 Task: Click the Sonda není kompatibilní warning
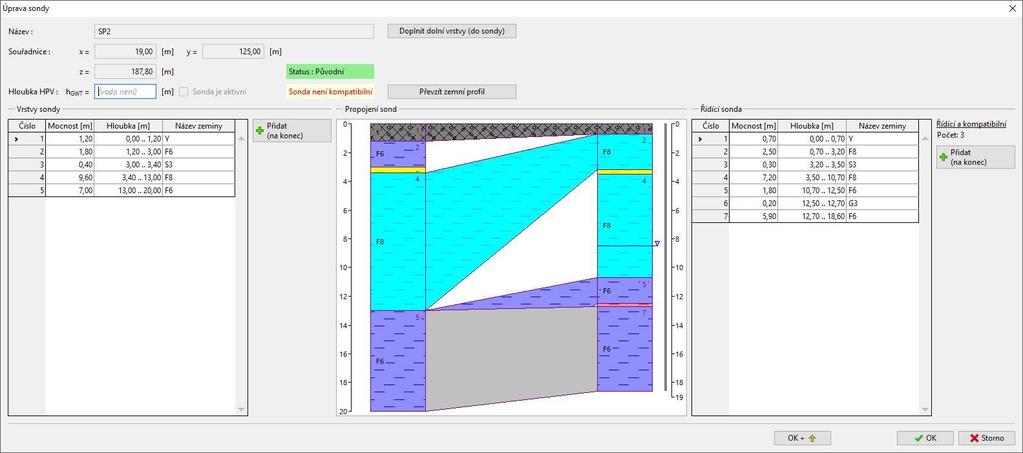pos(330,92)
